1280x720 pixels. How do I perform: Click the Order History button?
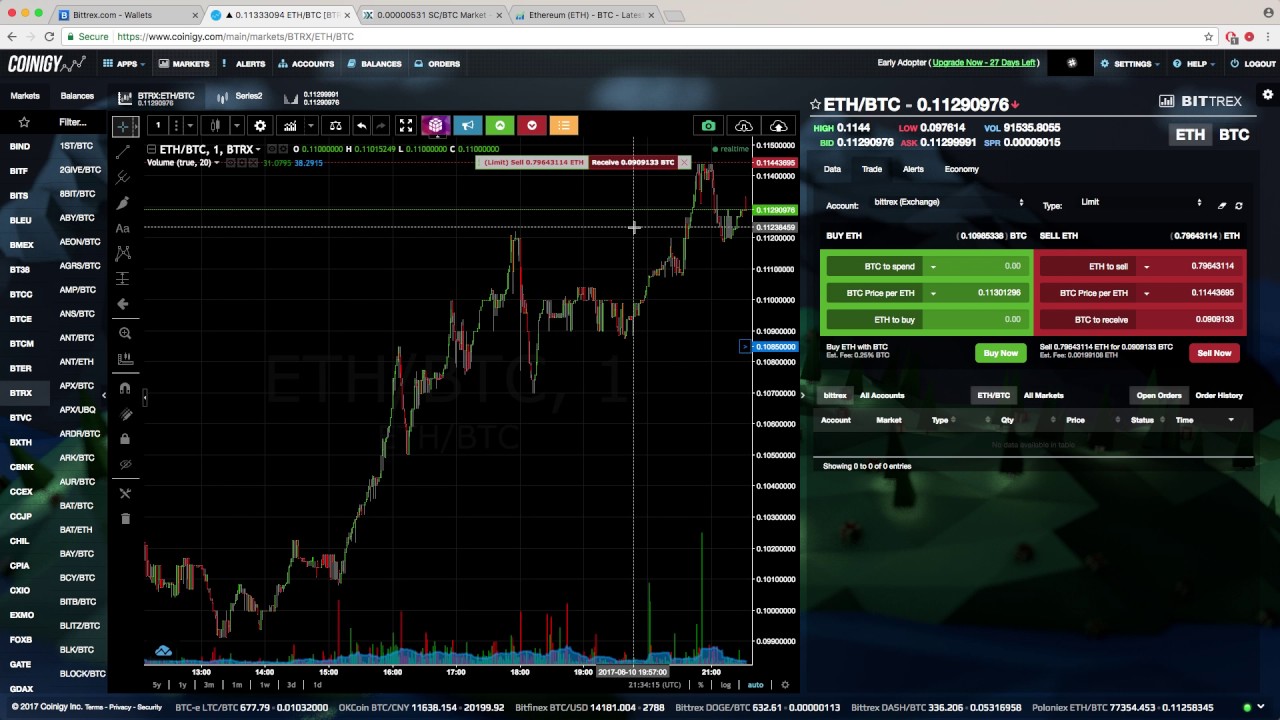tap(1218, 395)
